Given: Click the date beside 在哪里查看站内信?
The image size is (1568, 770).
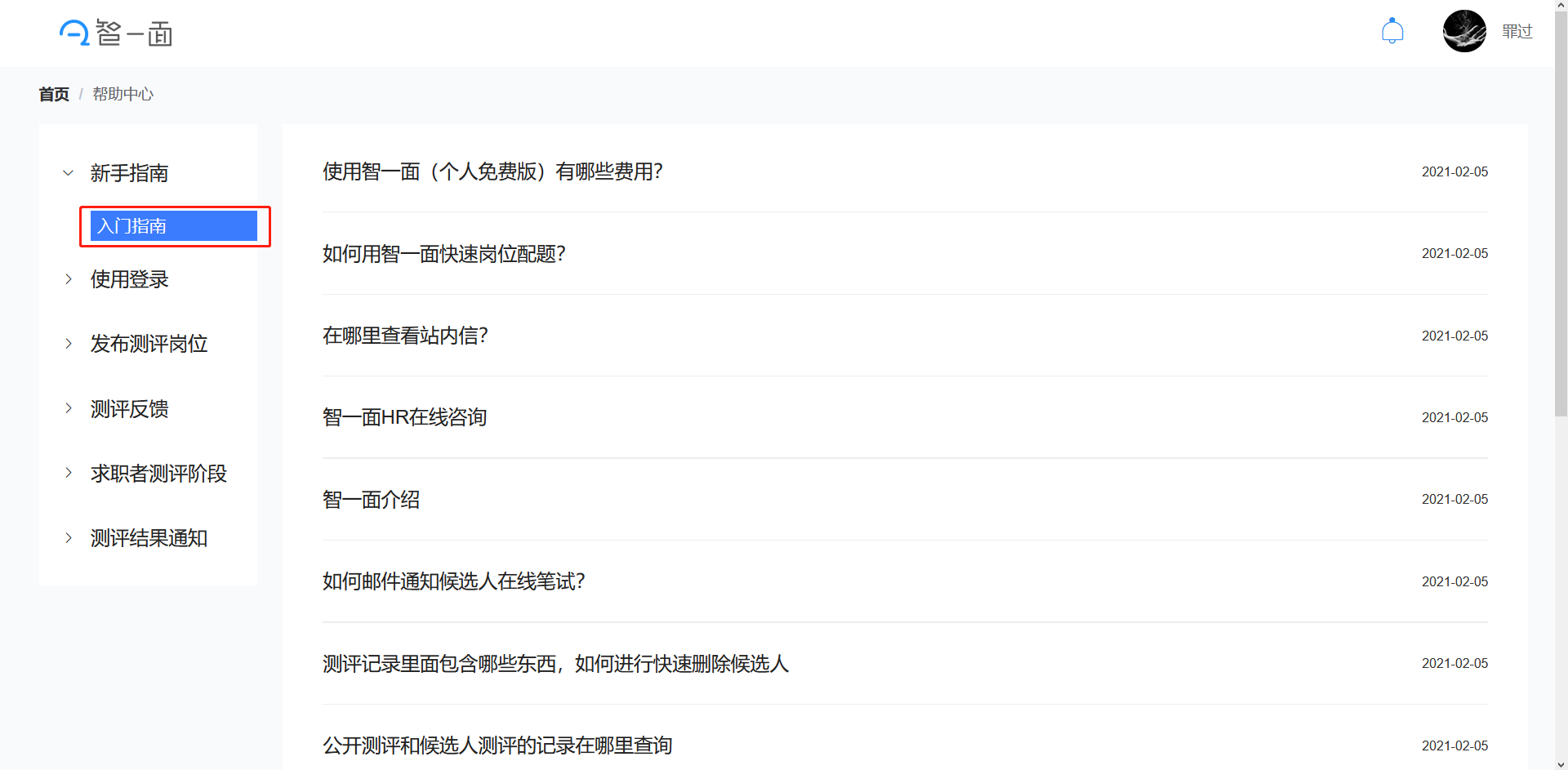Looking at the screenshot, I should tap(1454, 336).
